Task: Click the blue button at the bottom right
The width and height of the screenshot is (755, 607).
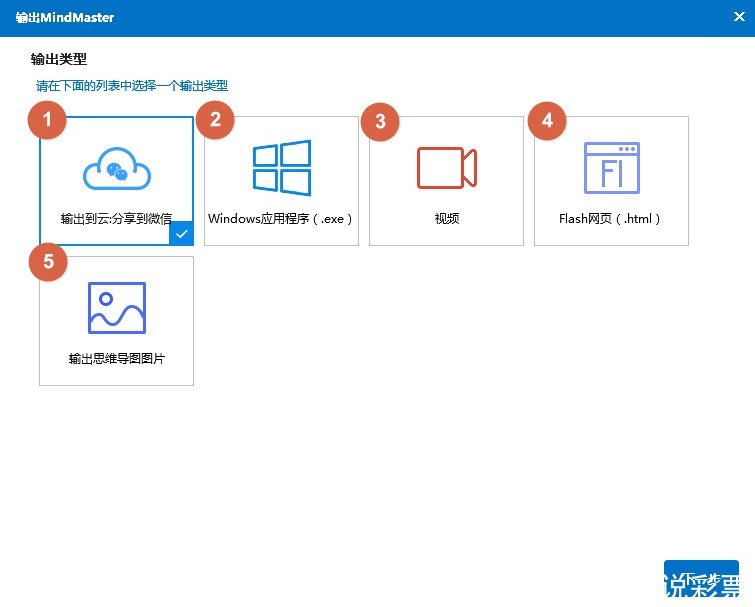Action: tap(701, 578)
